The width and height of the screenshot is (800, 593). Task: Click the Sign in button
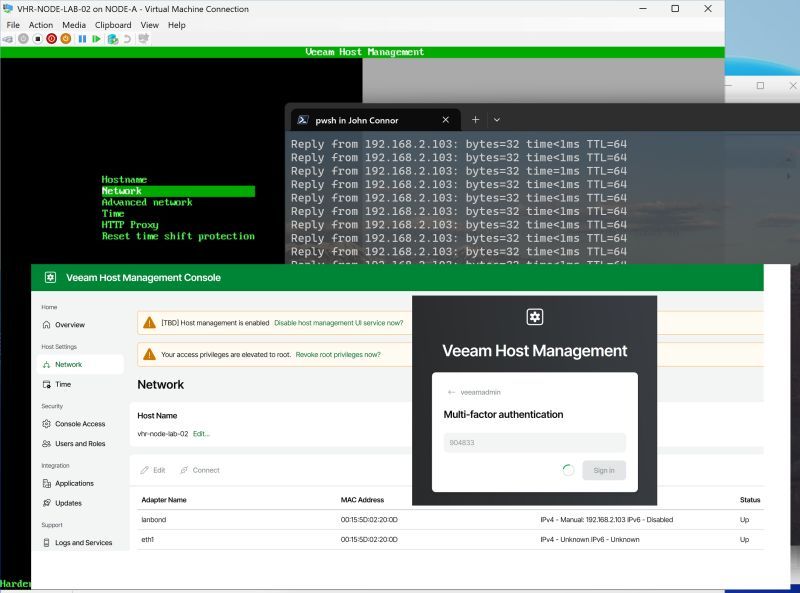[604, 471]
